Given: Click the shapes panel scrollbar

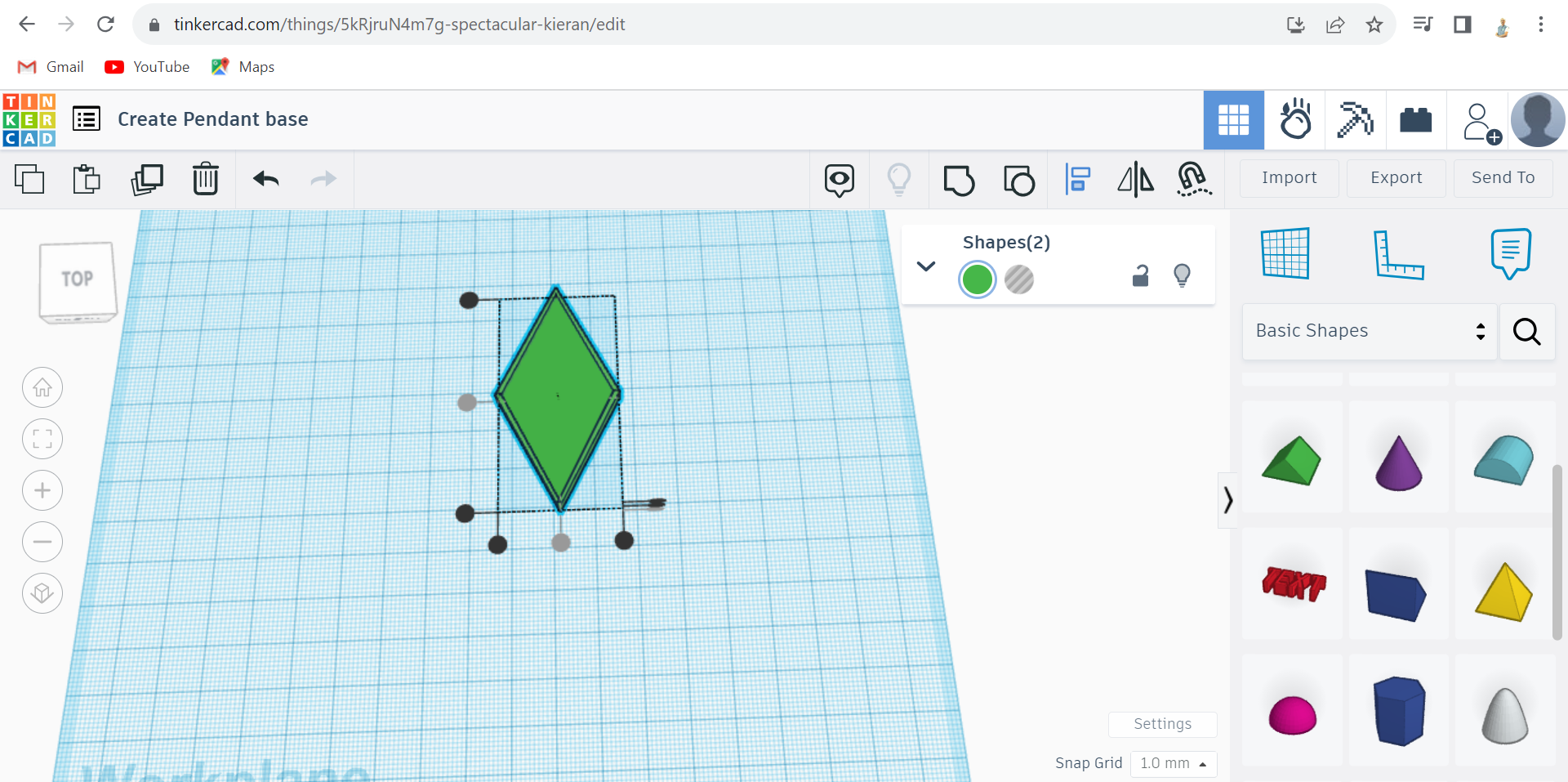Looking at the screenshot, I should pos(1557,552).
